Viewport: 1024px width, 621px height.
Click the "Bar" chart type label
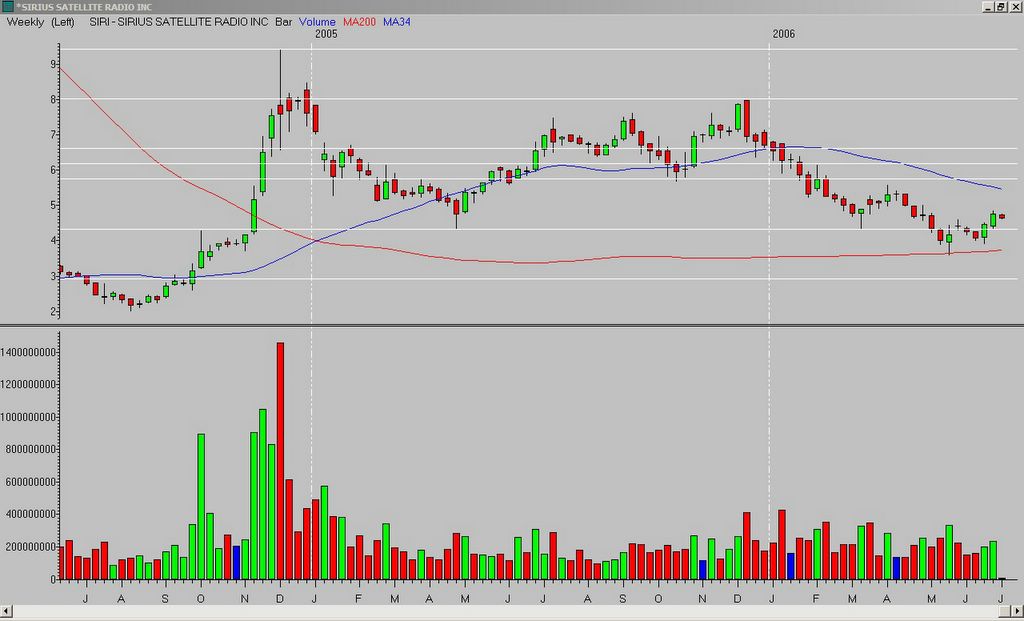point(283,22)
